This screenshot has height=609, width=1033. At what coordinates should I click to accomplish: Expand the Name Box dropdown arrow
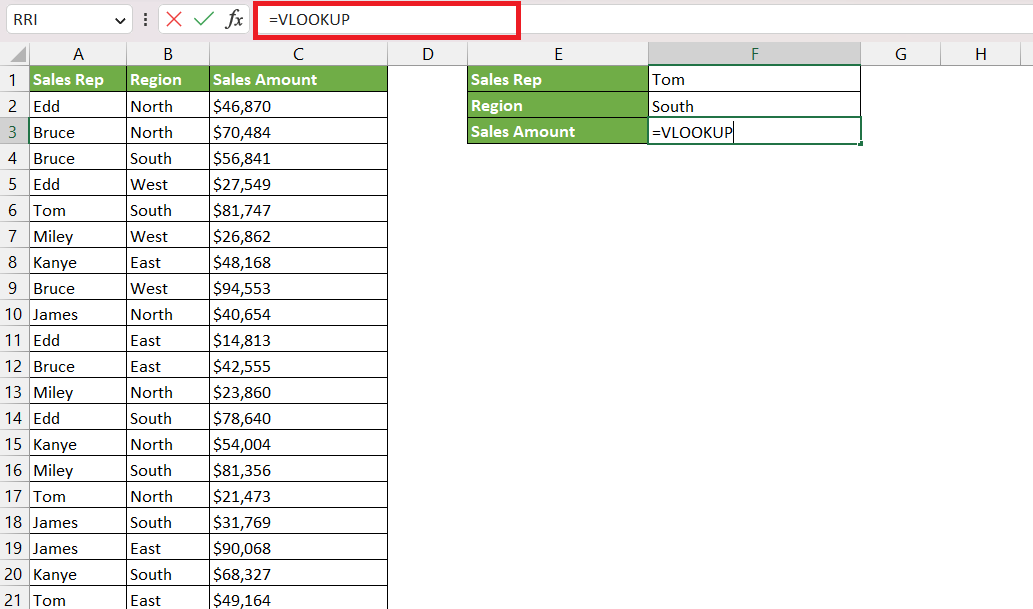coord(120,20)
